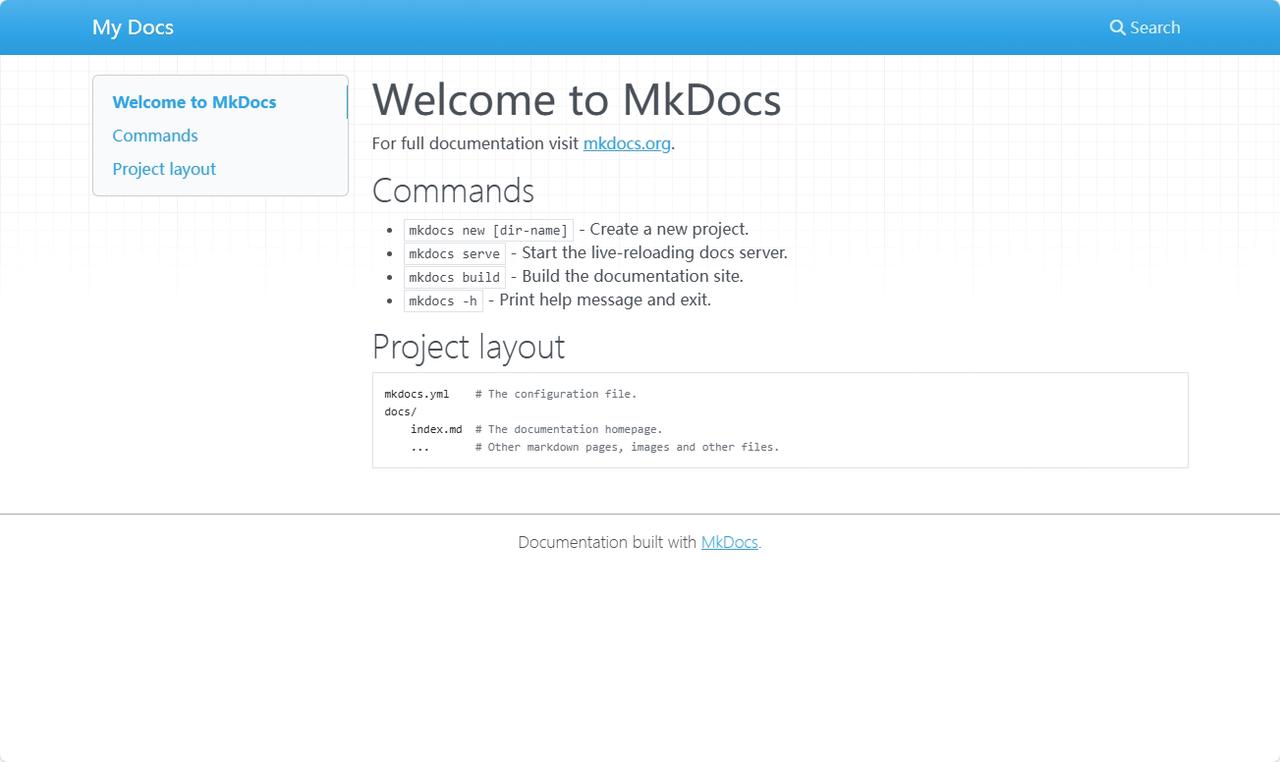Click the Commands section heading
This screenshot has height=762, width=1280.
click(x=453, y=190)
